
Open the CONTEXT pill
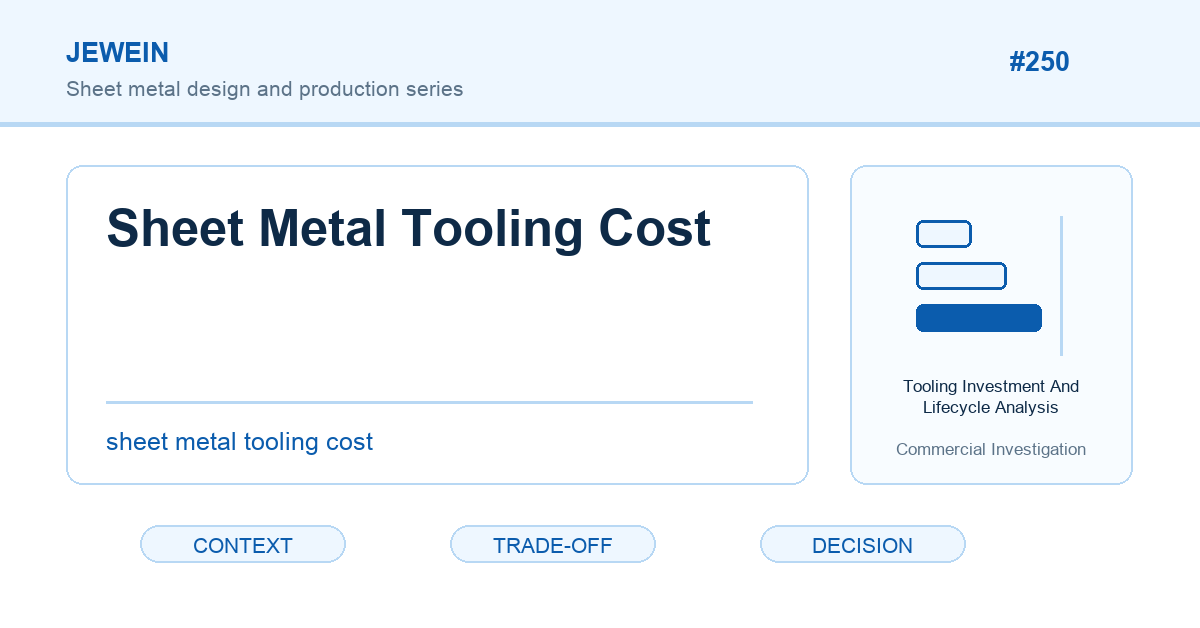243,545
